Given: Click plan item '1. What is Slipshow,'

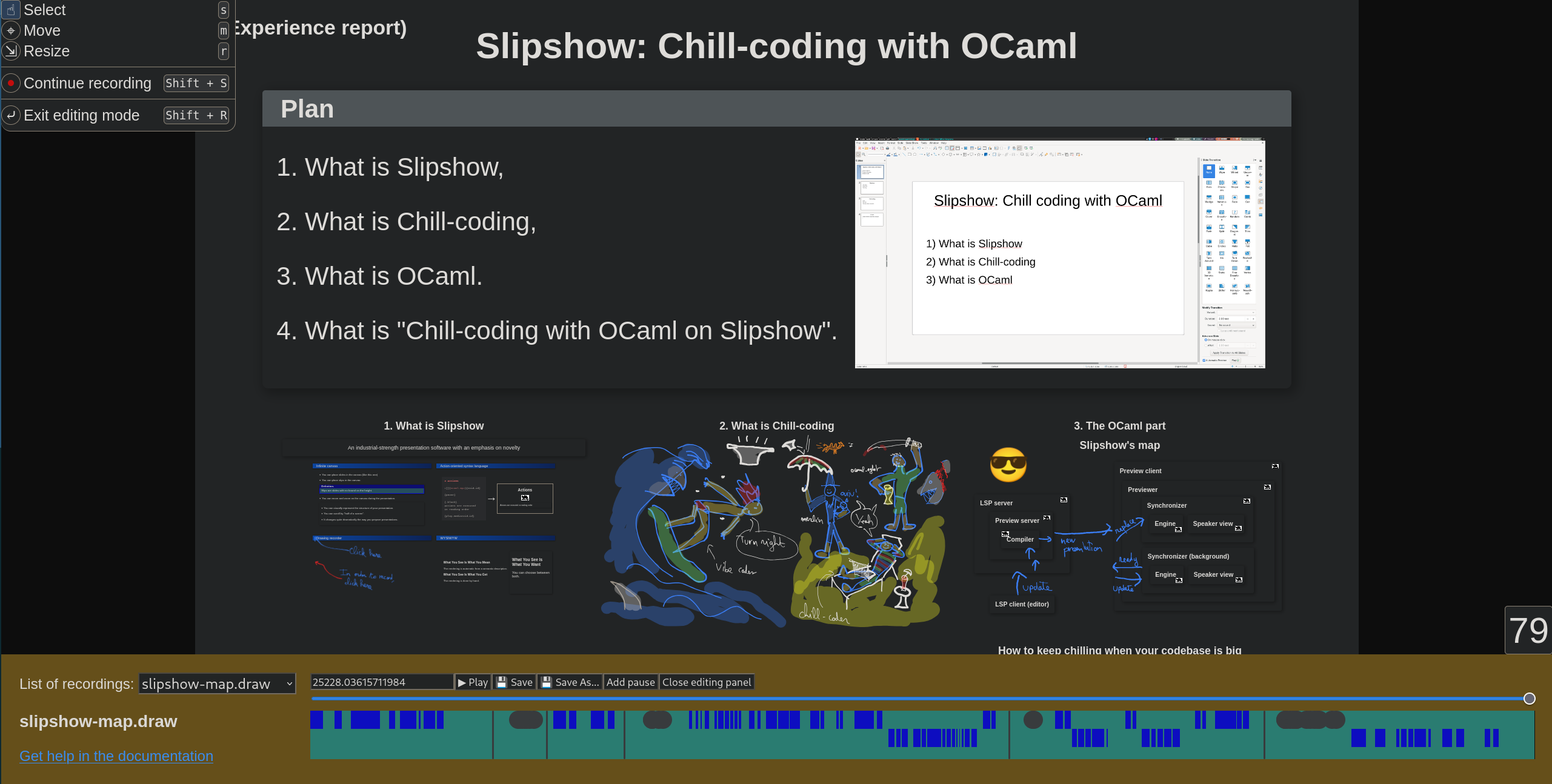Looking at the screenshot, I should click(390, 167).
